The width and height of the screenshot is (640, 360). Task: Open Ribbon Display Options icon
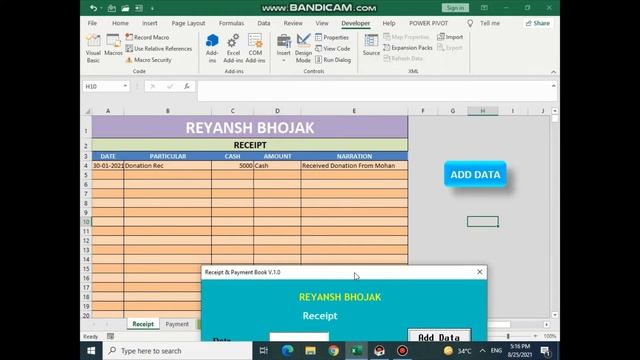[484, 8]
